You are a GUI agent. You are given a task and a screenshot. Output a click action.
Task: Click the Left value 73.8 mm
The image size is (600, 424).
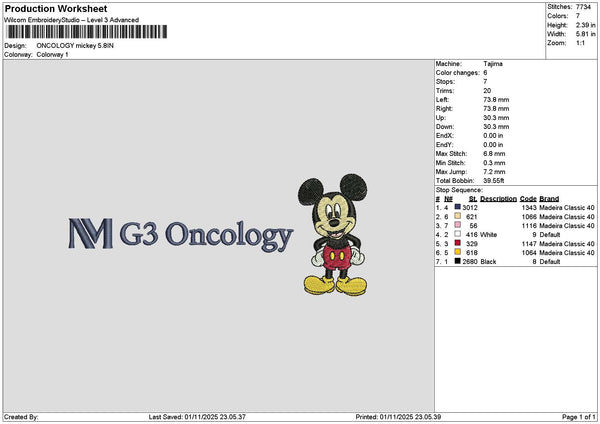pyautogui.click(x=496, y=99)
